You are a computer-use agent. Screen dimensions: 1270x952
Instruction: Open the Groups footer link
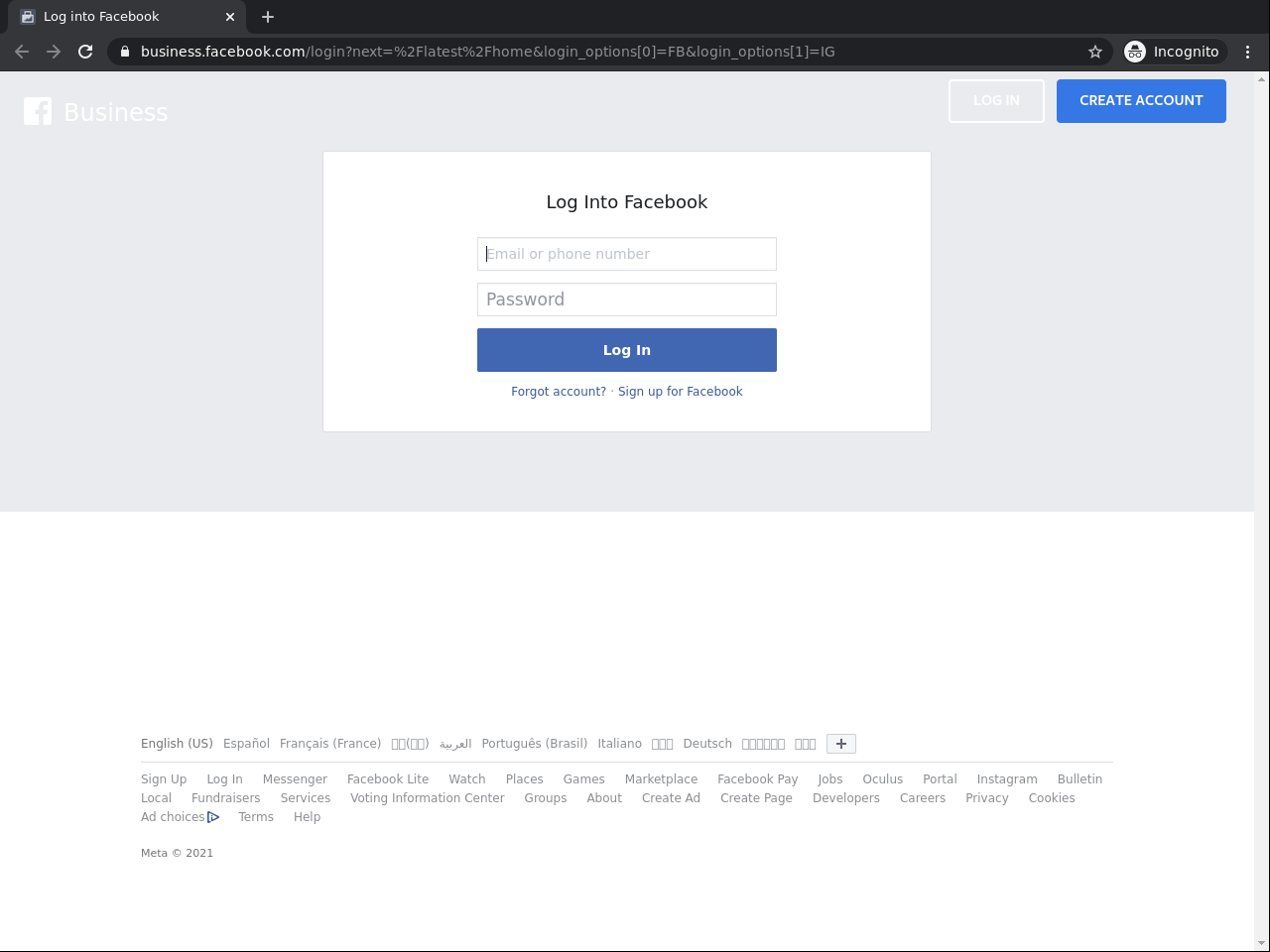click(x=546, y=798)
